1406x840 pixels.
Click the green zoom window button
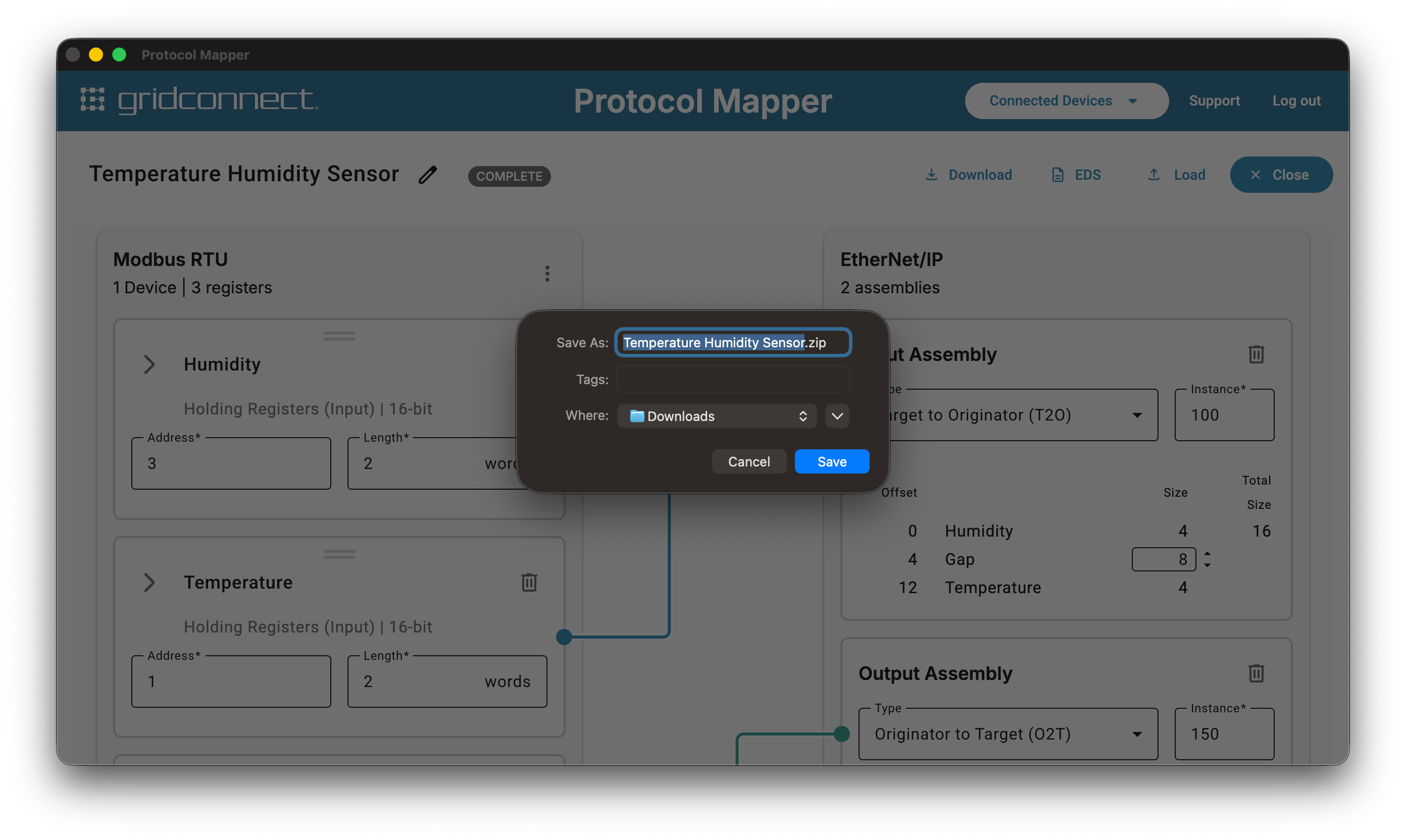(x=119, y=55)
